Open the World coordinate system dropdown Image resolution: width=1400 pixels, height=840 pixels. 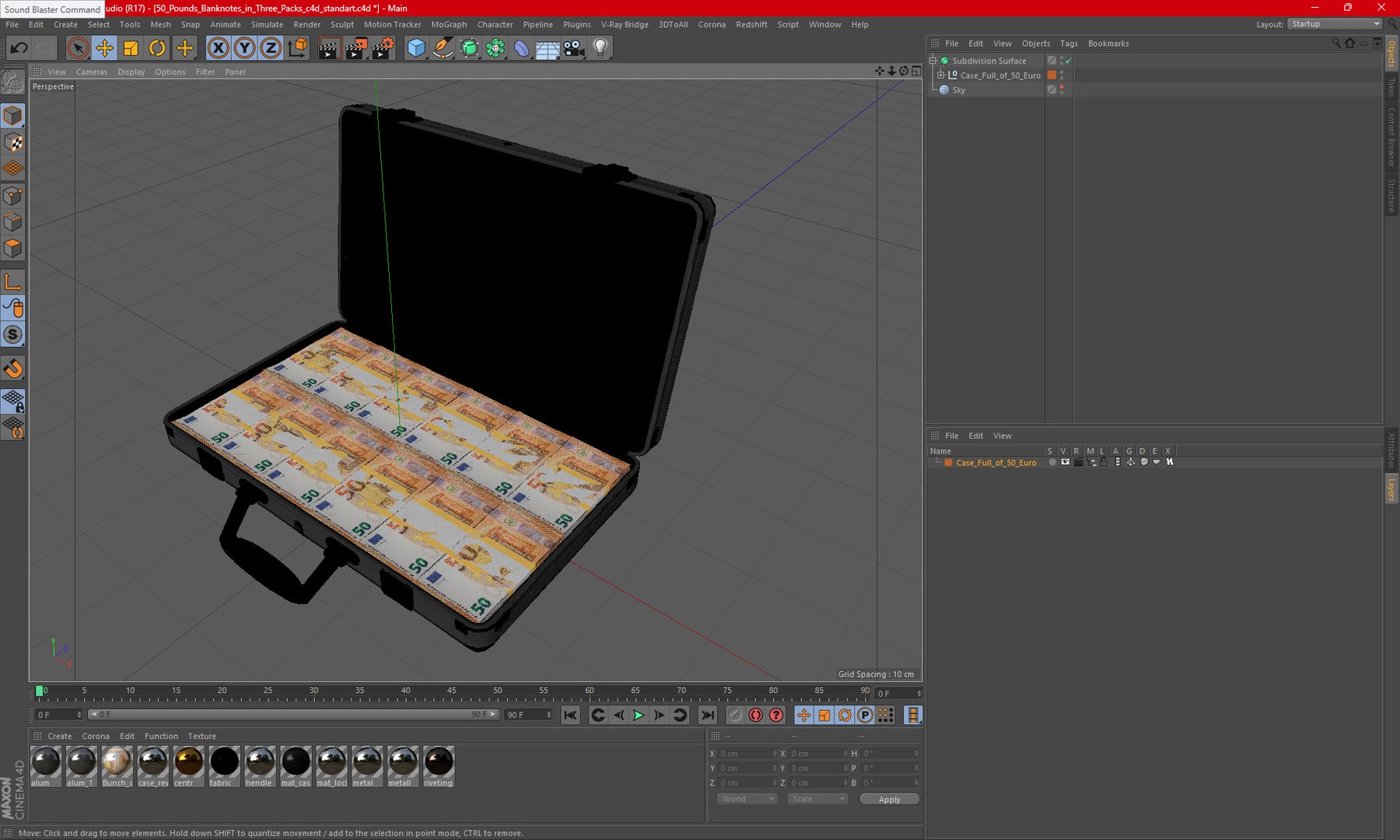(747, 800)
